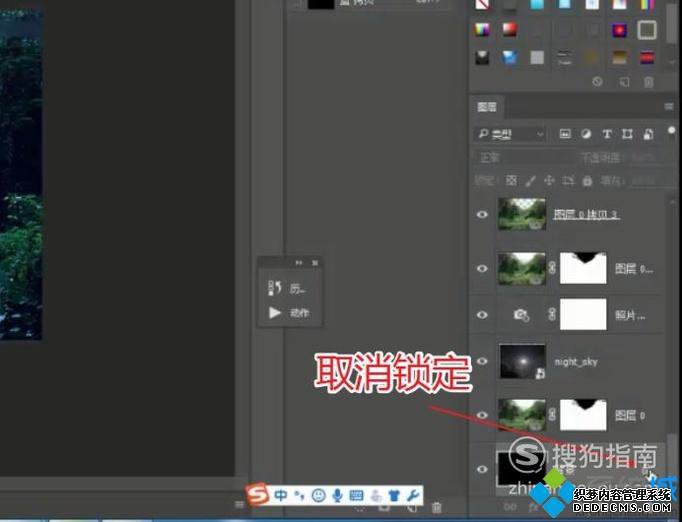The width and height of the screenshot is (682, 522).
Task: Click Sogou input method S logo
Action: point(257,494)
